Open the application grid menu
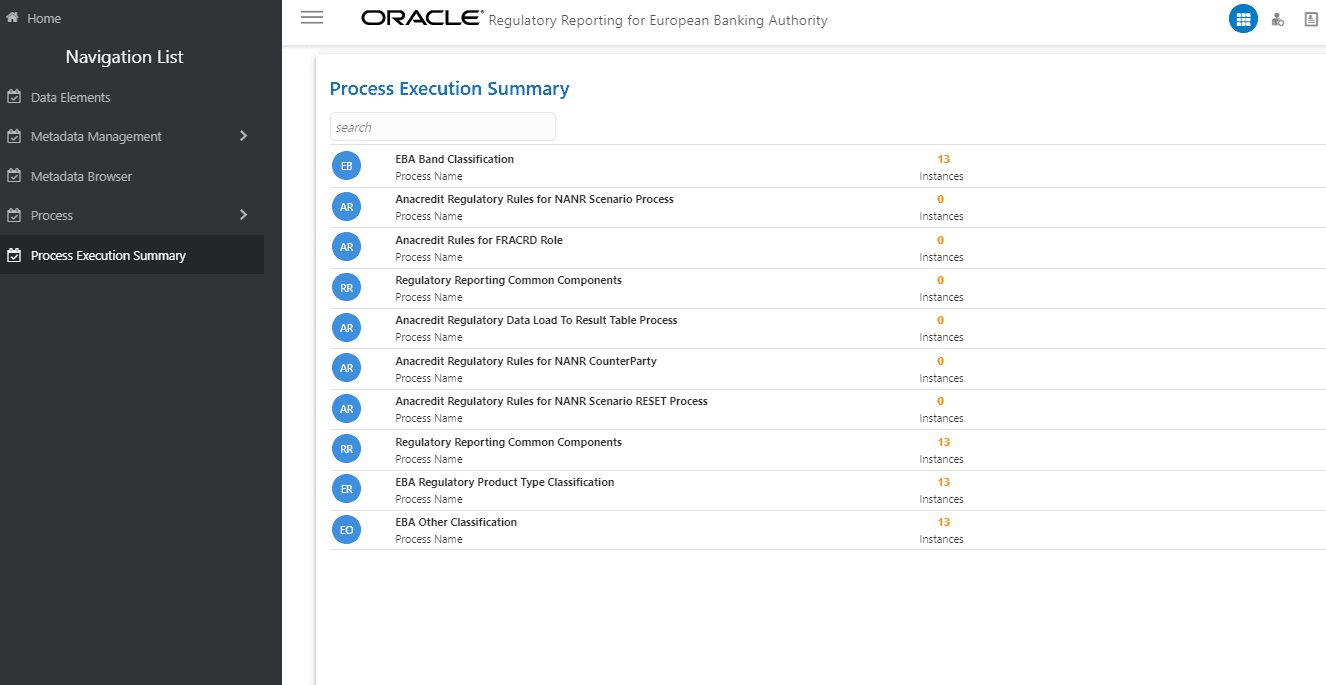The image size is (1326, 685). click(x=1243, y=18)
